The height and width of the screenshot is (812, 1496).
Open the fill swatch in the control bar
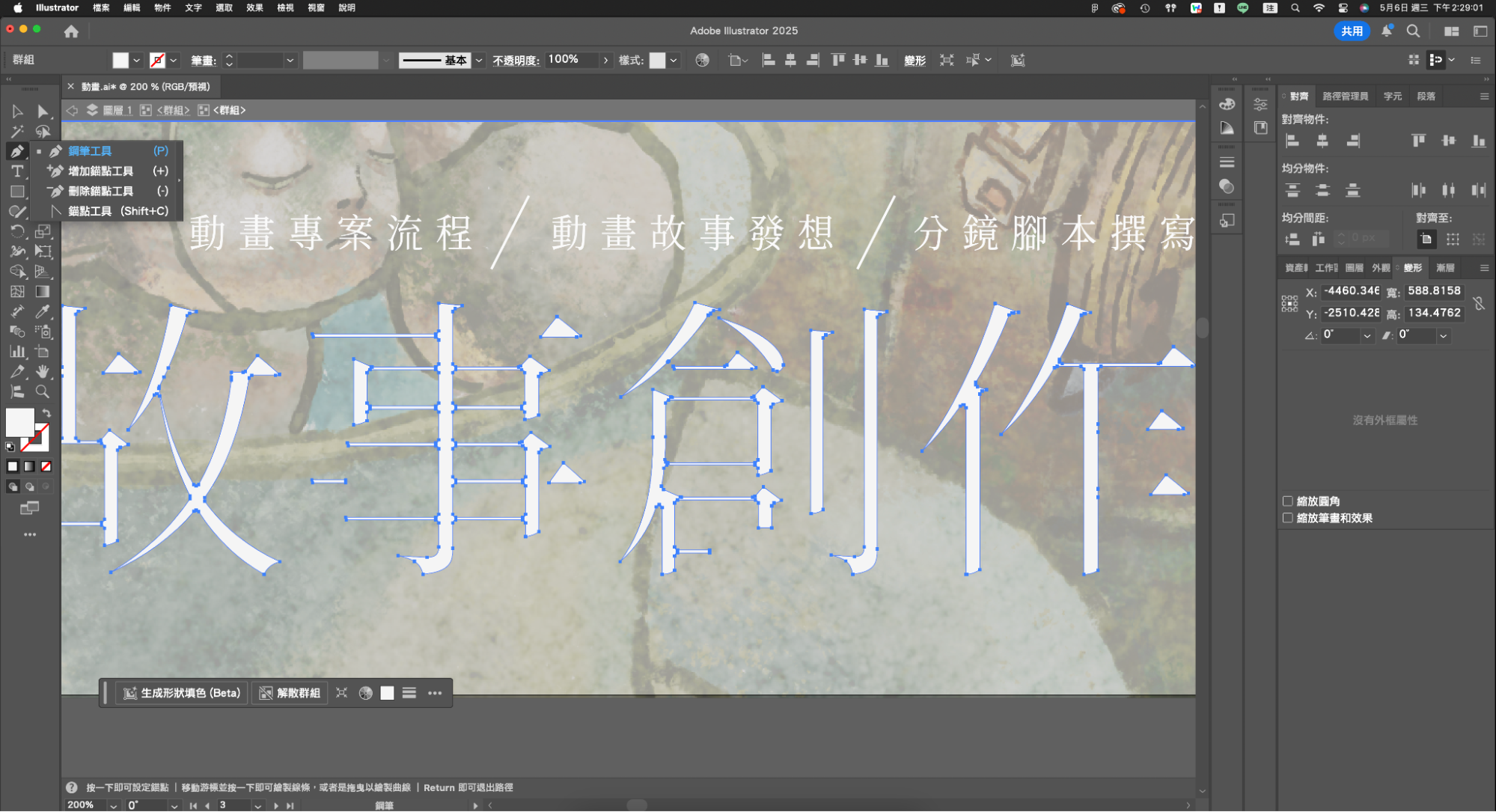pyautogui.click(x=120, y=60)
